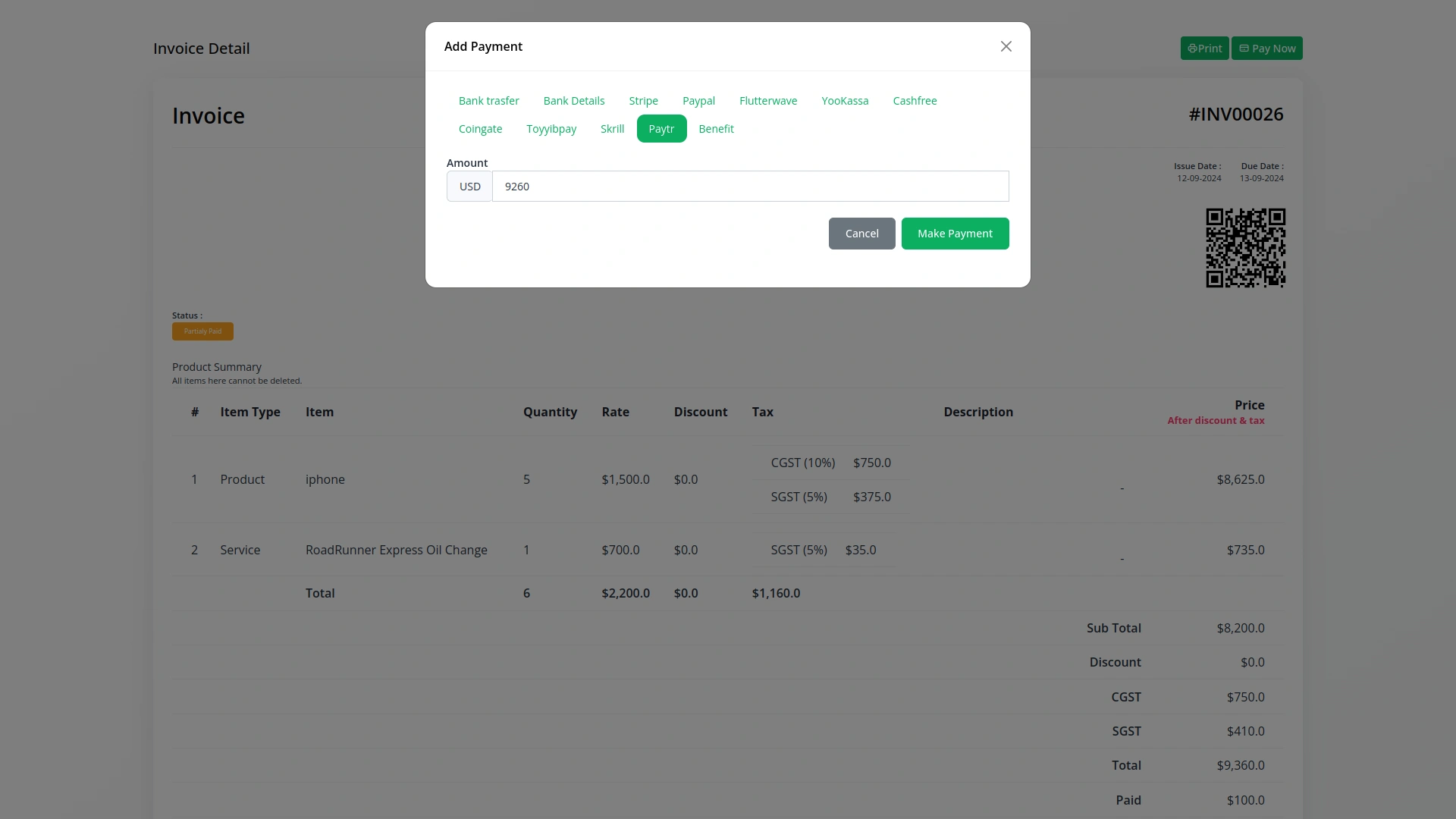1456x819 pixels.
Task: Select Flutterwave payment method
Action: click(767, 101)
